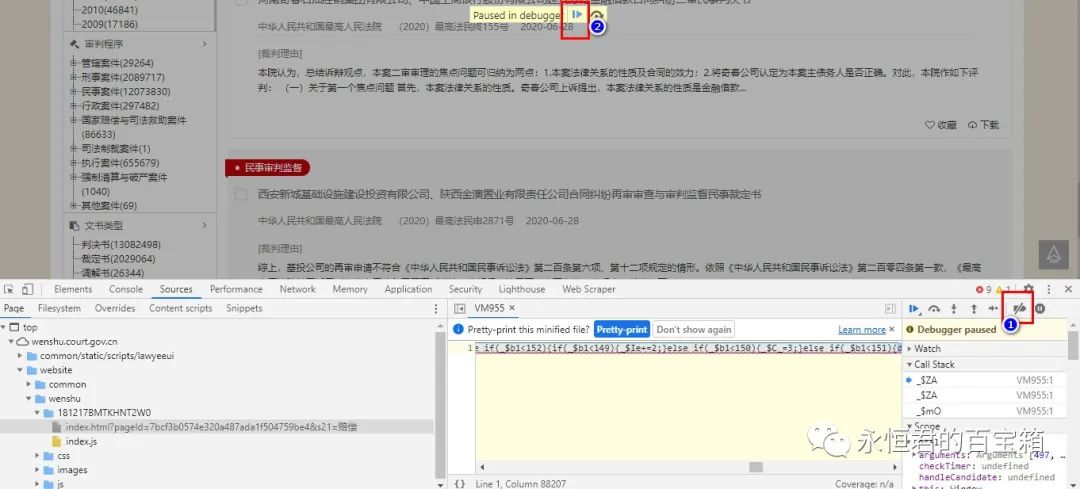The width and height of the screenshot is (1080, 489).
Task: Switch to Overrides navigator tab
Action: click(115, 309)
